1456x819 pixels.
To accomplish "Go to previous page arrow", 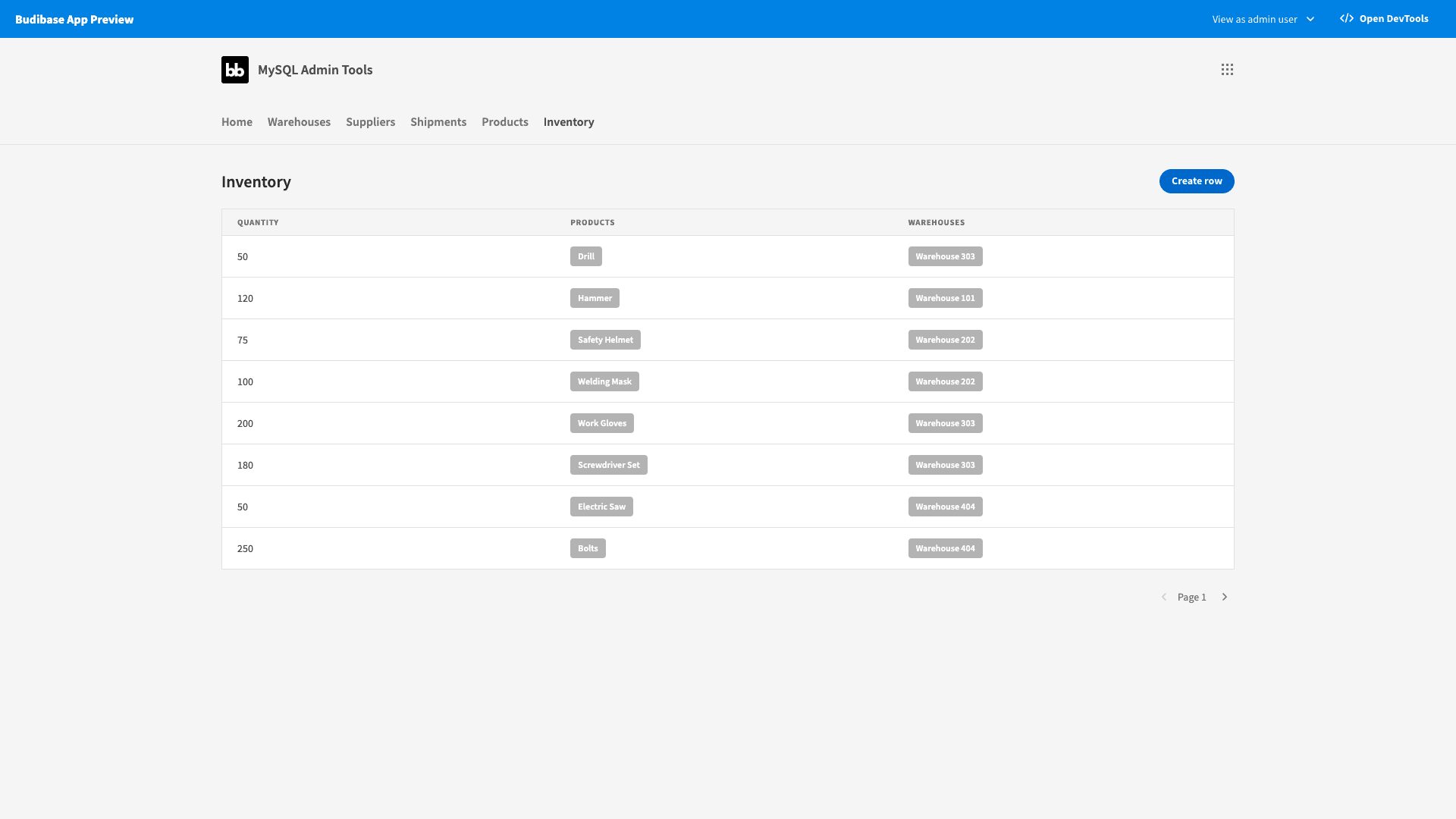I will (1164, 597).
